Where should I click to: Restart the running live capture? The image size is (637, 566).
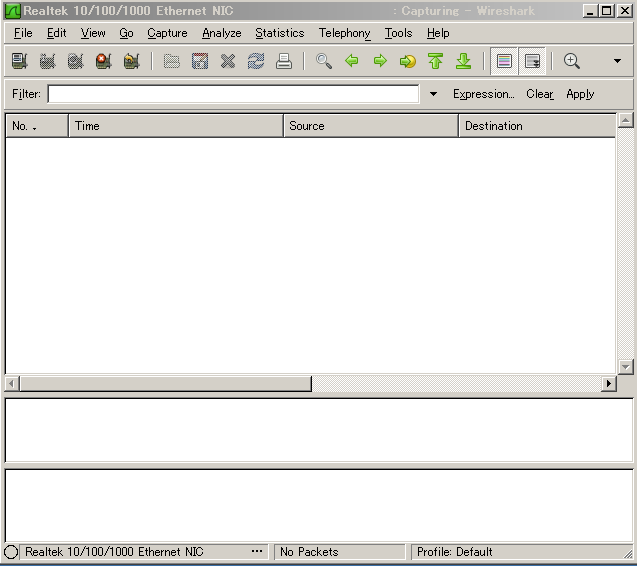(131, 61)
